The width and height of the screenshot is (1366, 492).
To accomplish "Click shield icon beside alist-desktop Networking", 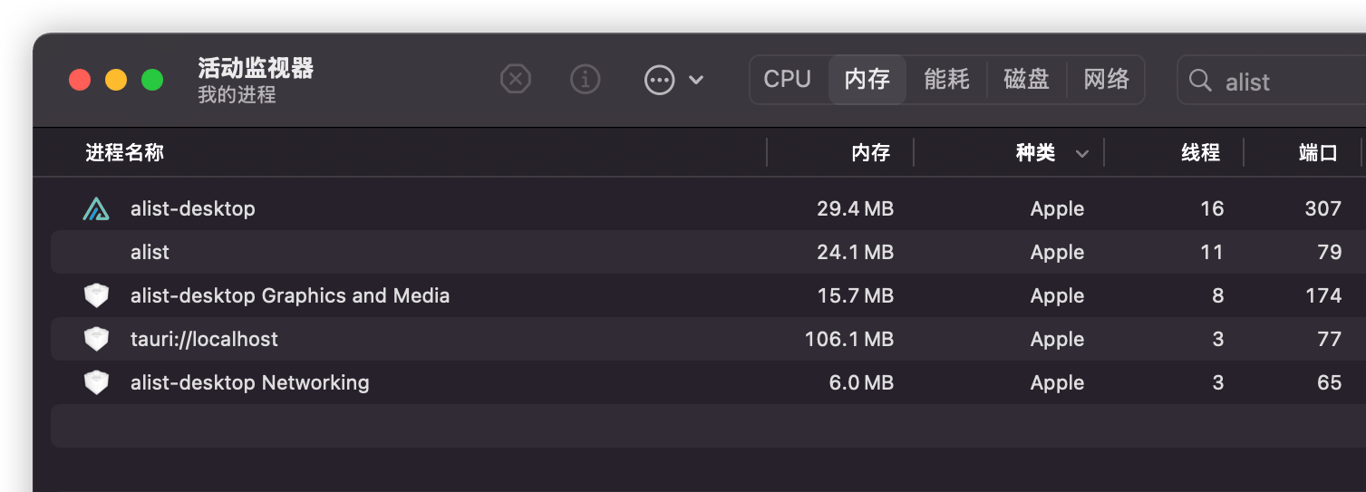I will pyautogui.click(x=96, y=383).
